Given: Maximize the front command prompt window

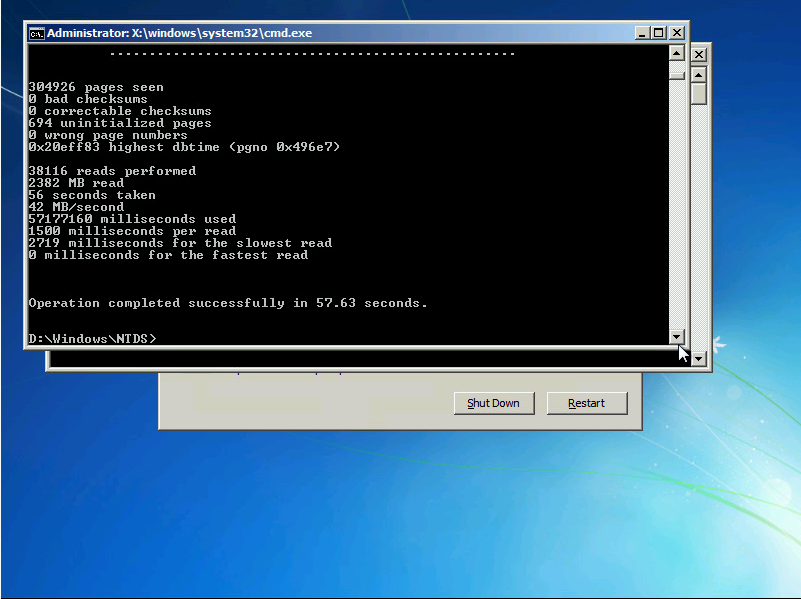Looking at the screenshot, I should click(658, 33).
